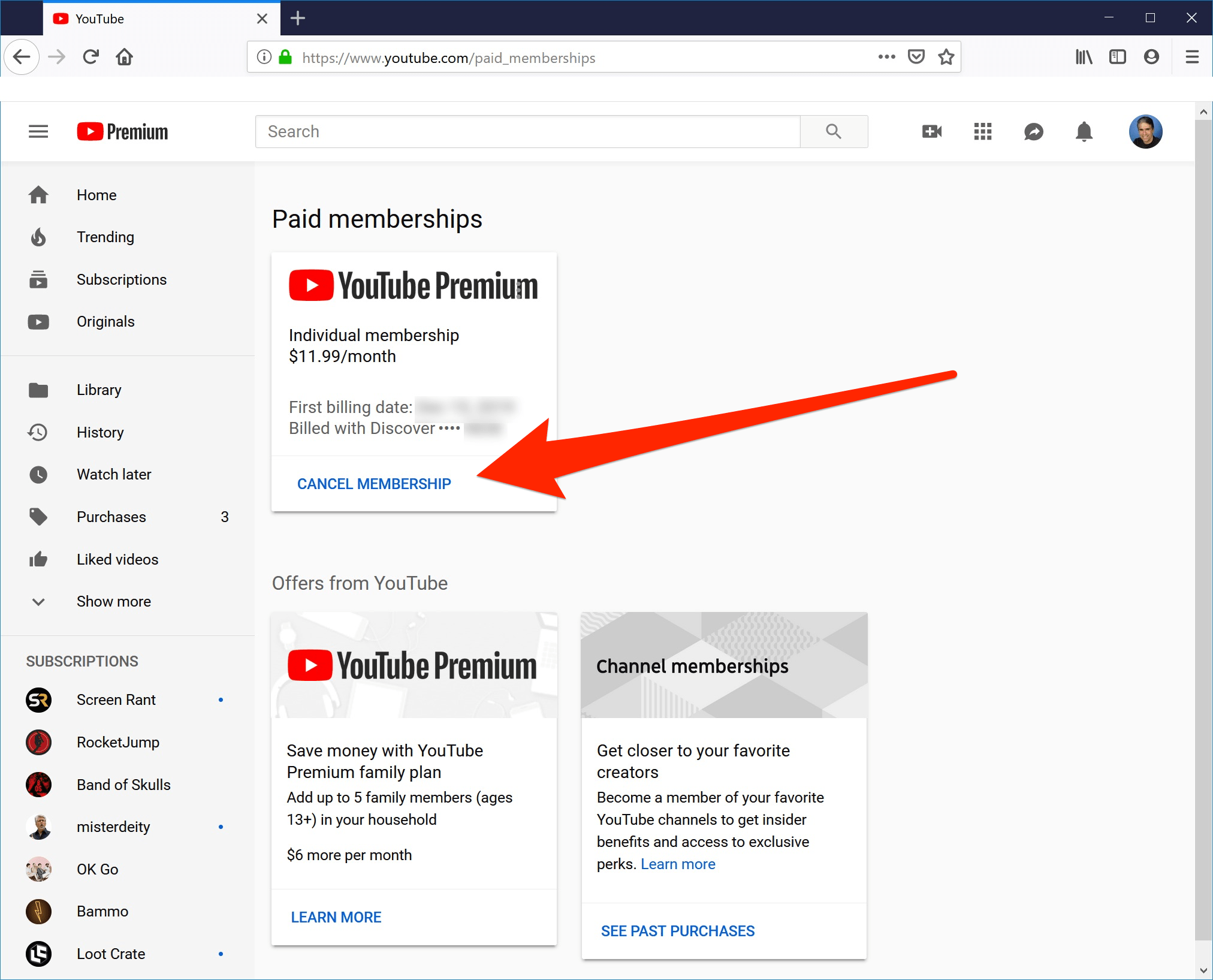Bookmark this page with star icon

pyautogui.click(x=946, y=57)
